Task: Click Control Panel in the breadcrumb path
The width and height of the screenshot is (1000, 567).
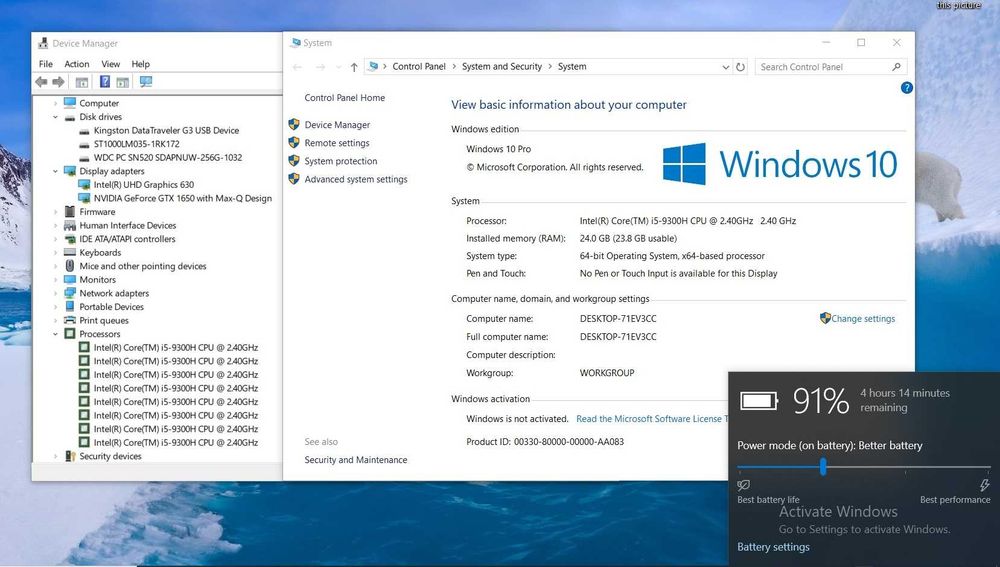Action: click(x=419, y=66)
